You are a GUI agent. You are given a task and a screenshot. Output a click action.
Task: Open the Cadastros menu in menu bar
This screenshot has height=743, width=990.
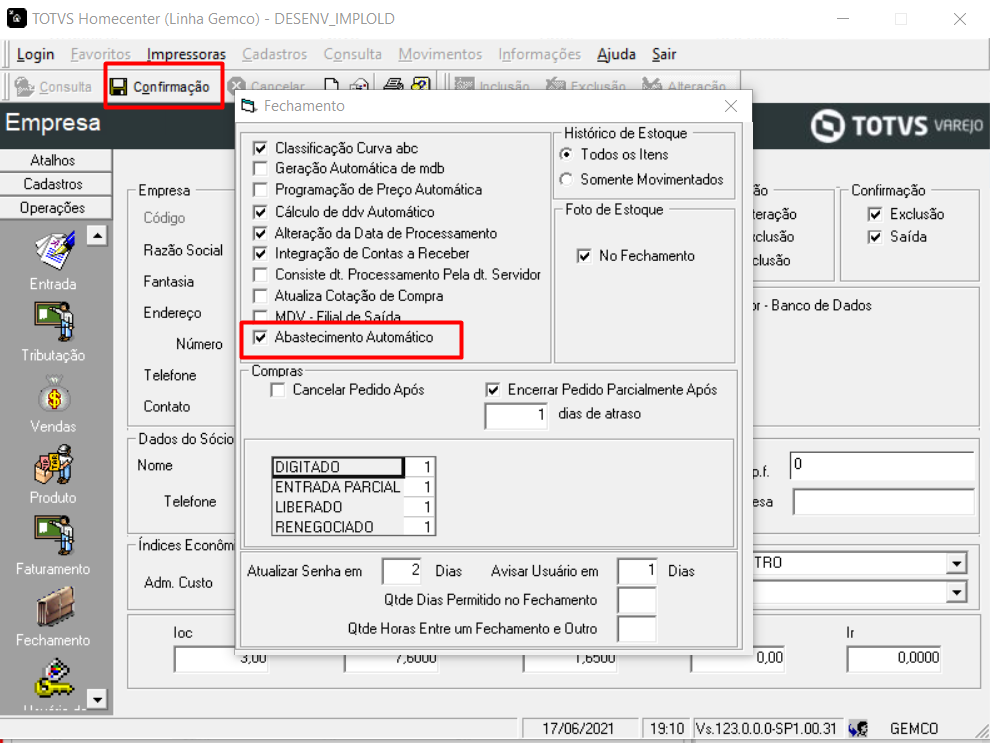tap(275, 54)
